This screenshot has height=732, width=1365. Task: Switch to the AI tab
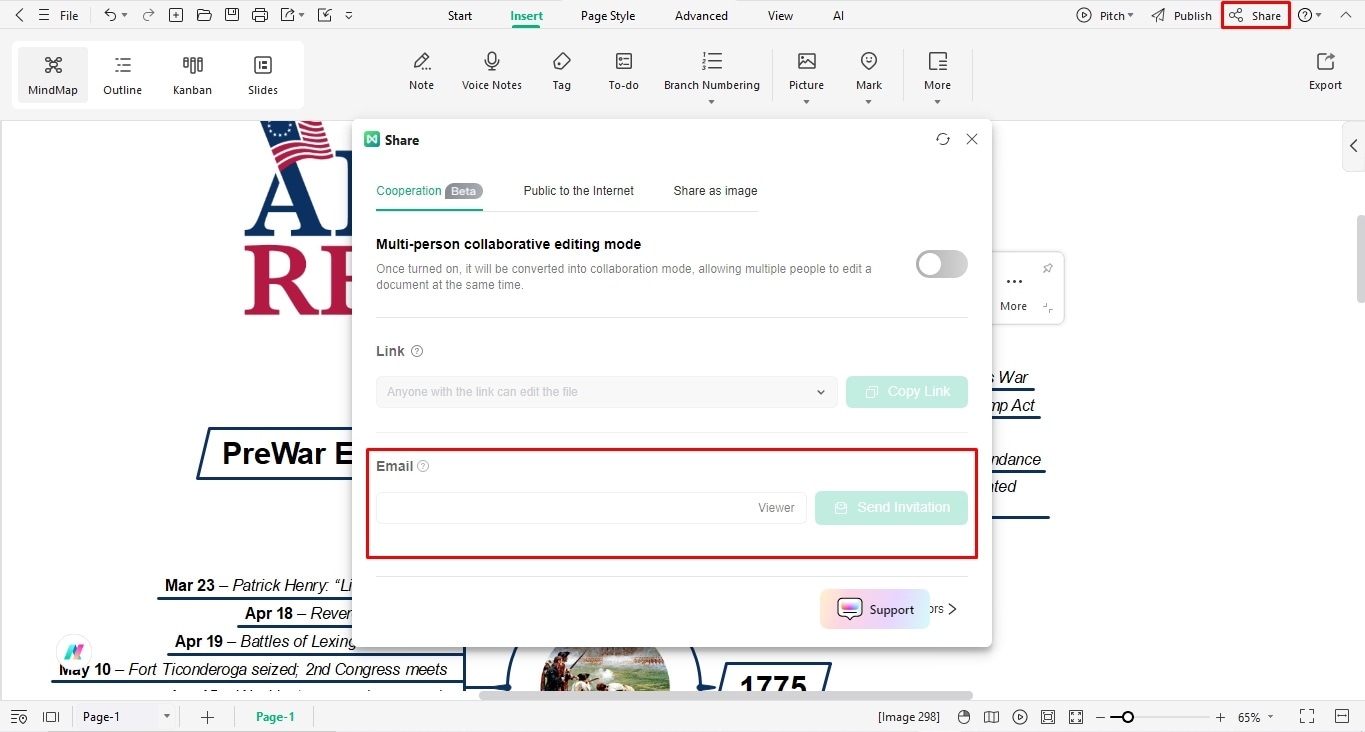click(838, 16)
